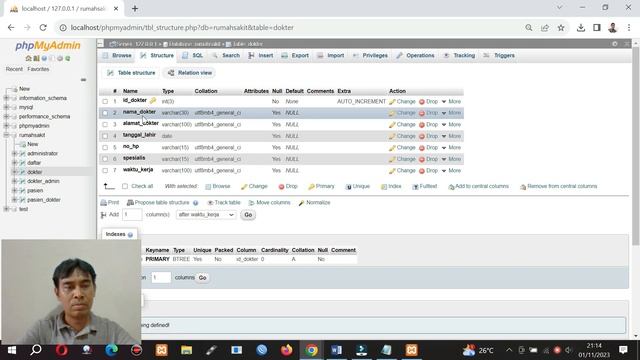This screenshot has height=360, width=640.
Task: Open More dropdown for spesialis row
Action: (451, 159)
